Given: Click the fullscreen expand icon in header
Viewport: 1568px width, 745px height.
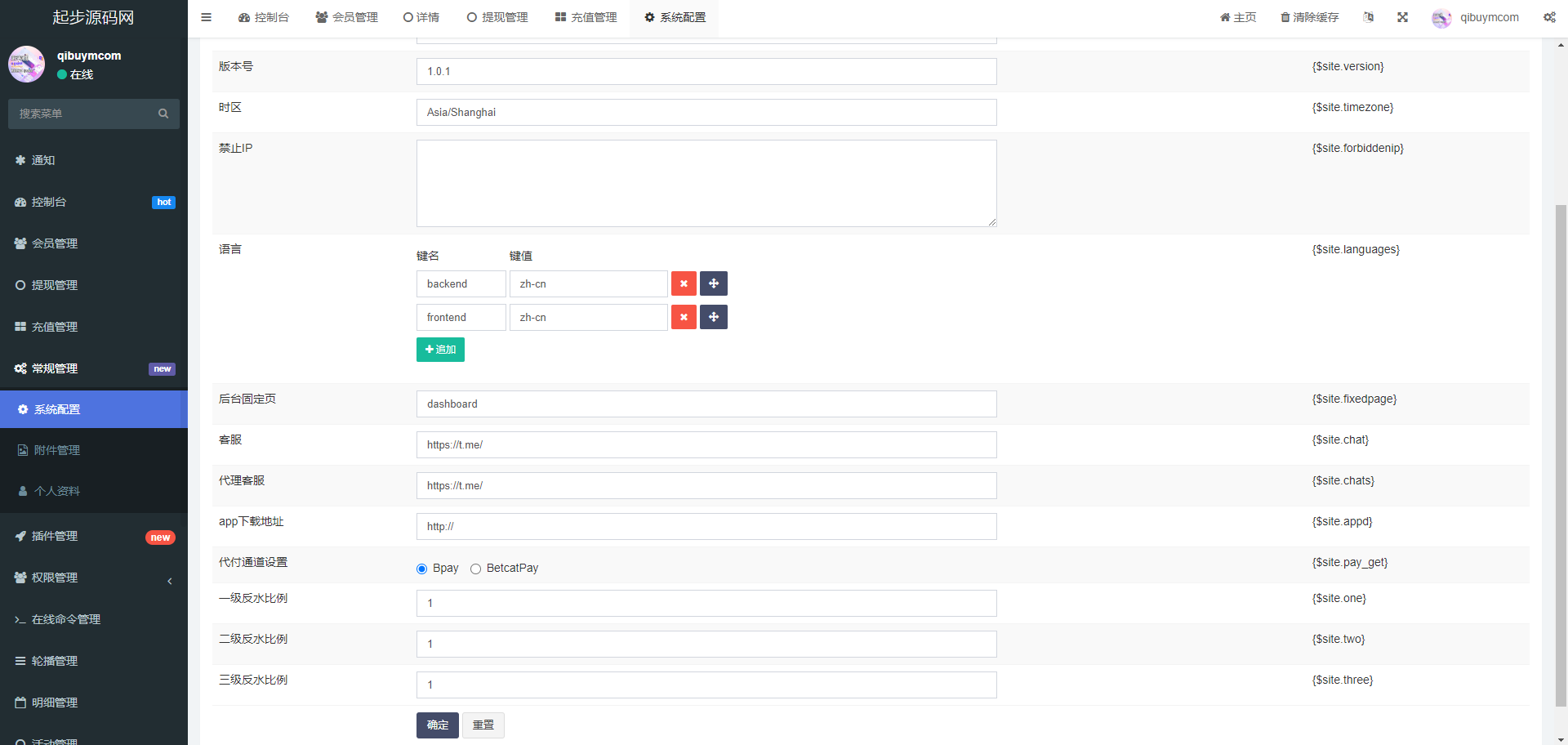Looking at the screenshot, I should coord(1402,17).
